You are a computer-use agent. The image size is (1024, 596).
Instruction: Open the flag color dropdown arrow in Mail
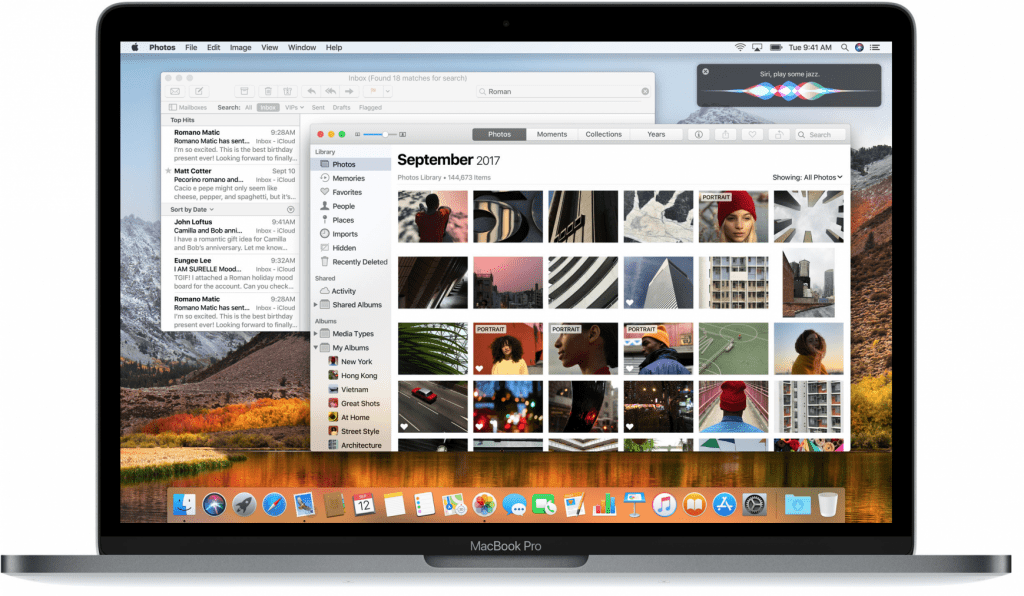(387, 91)
